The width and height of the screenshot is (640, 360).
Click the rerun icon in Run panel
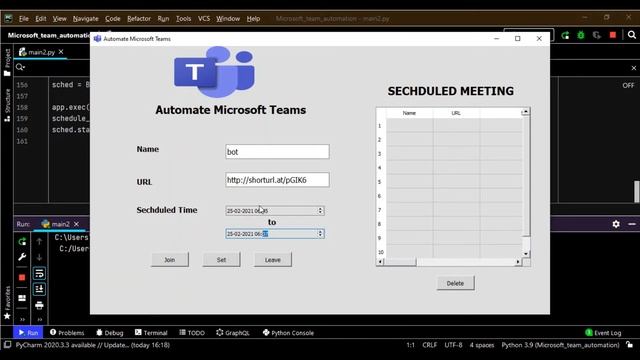coord(22,241)
